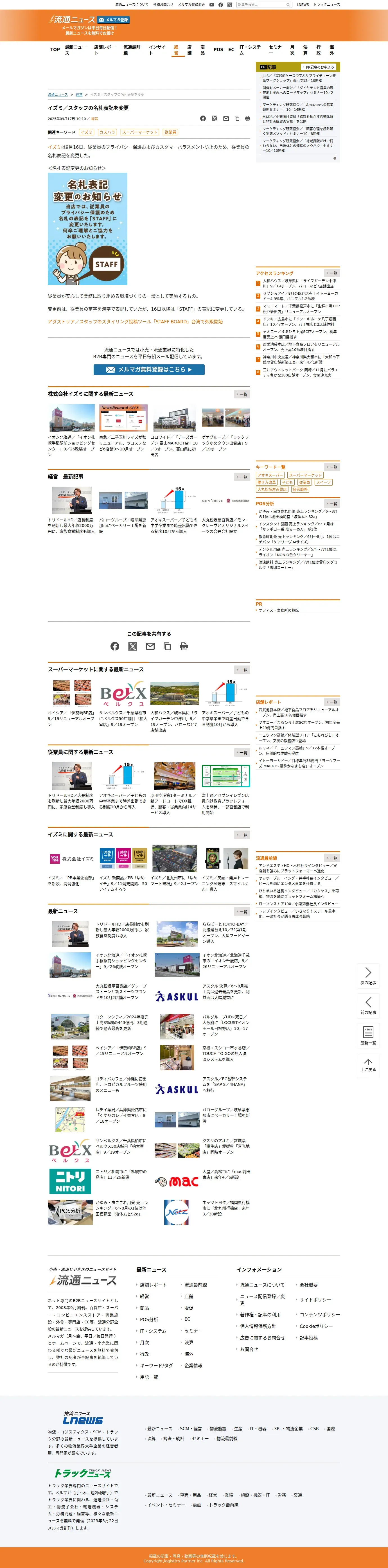Click the printer icon under この記事を共有する
Viewport: 388px width, 1568px height.
pos(184,646)
